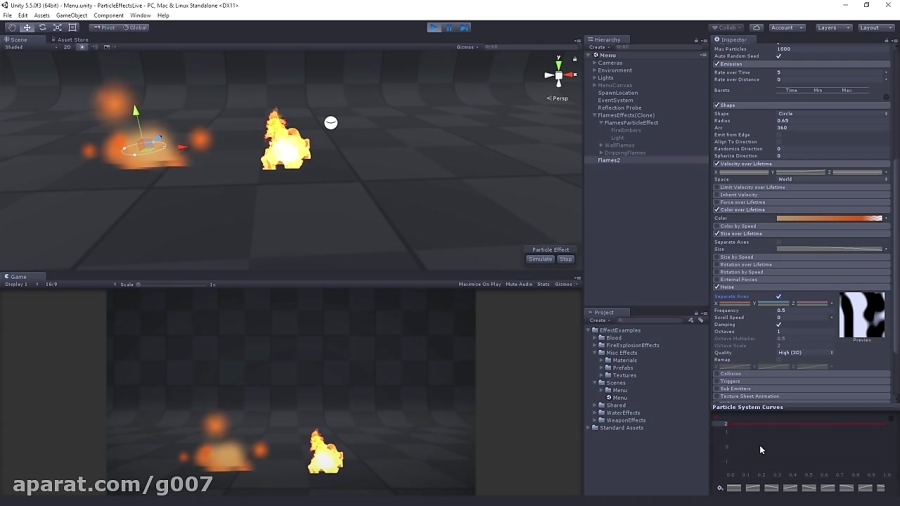The image size is (900, 506).
Task: Expand the WaterEffects folder
Action: 595,413
